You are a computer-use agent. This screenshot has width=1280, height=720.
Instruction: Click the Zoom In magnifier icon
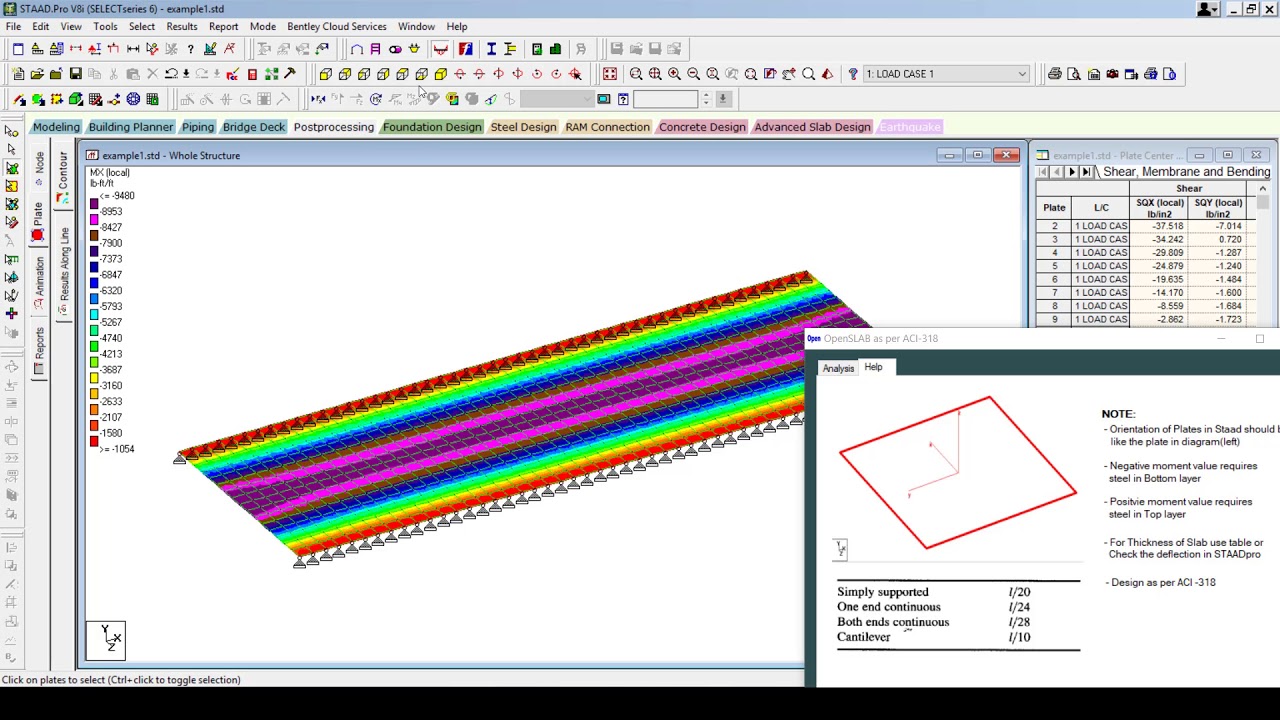(674, 74)
